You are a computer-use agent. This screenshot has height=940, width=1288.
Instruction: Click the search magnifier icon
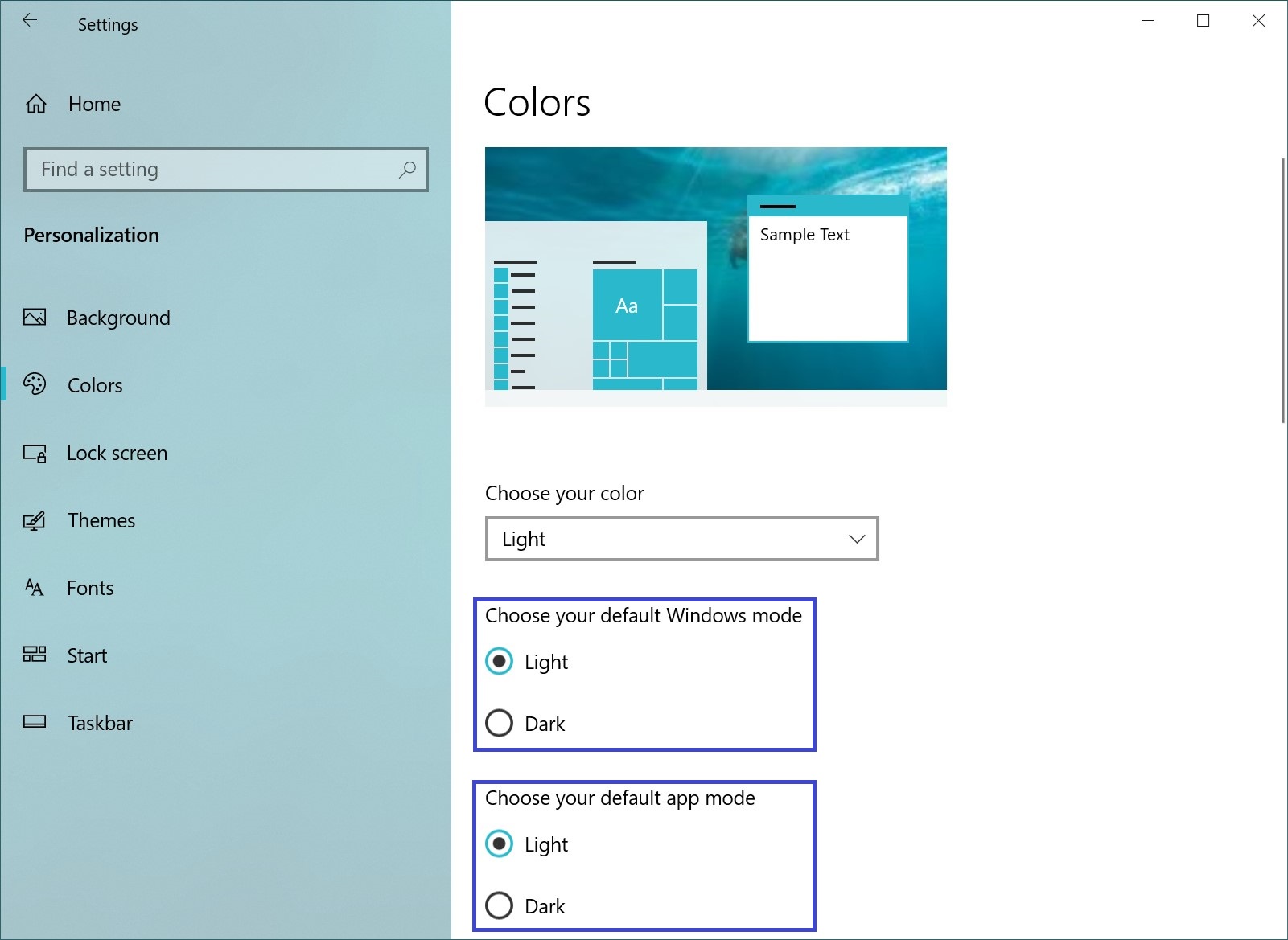click(x=408, y=170)
